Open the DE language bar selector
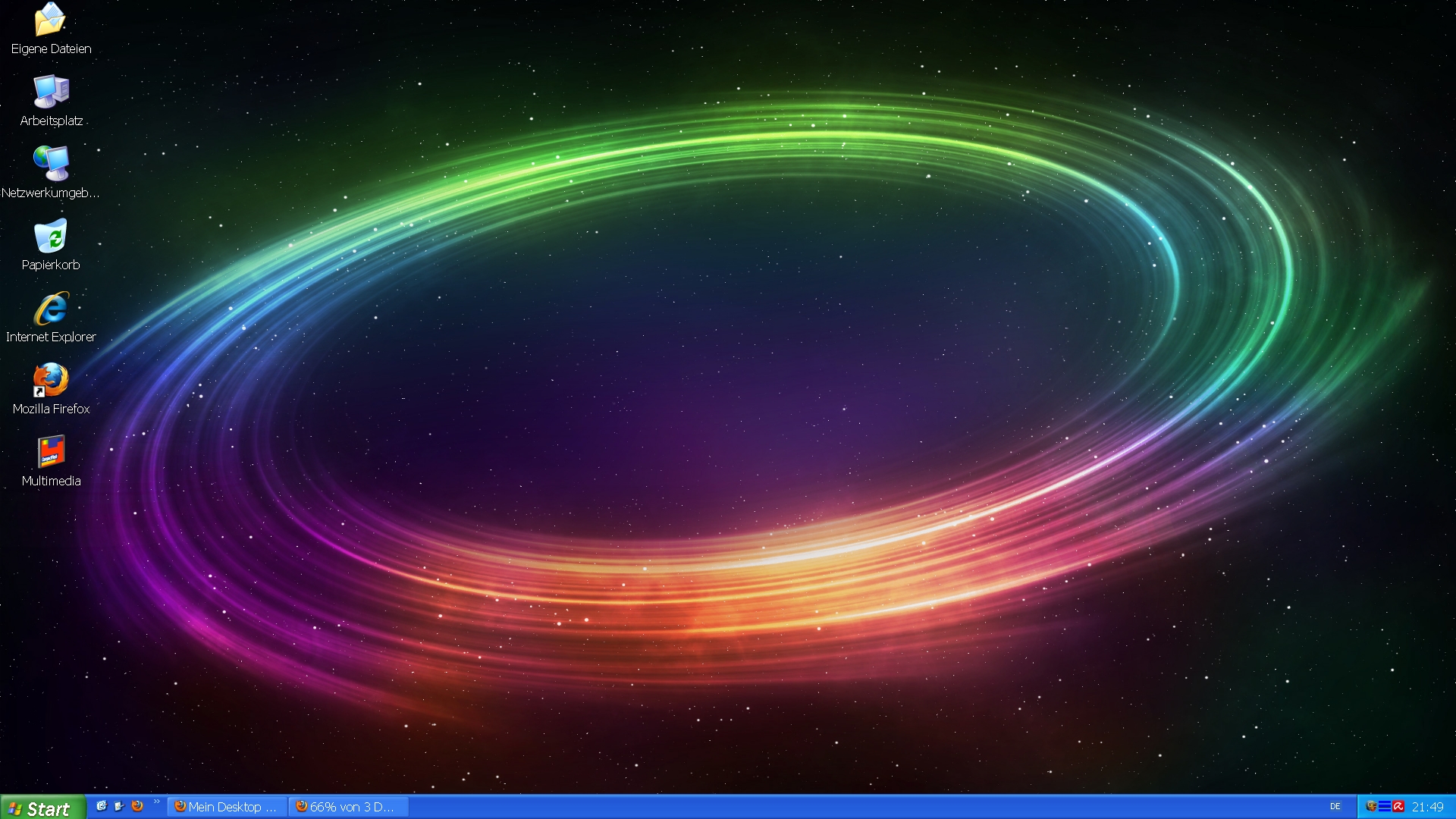Image resolution: width=1456 pixels, height=819 pixels. (x=1335, y=806)
